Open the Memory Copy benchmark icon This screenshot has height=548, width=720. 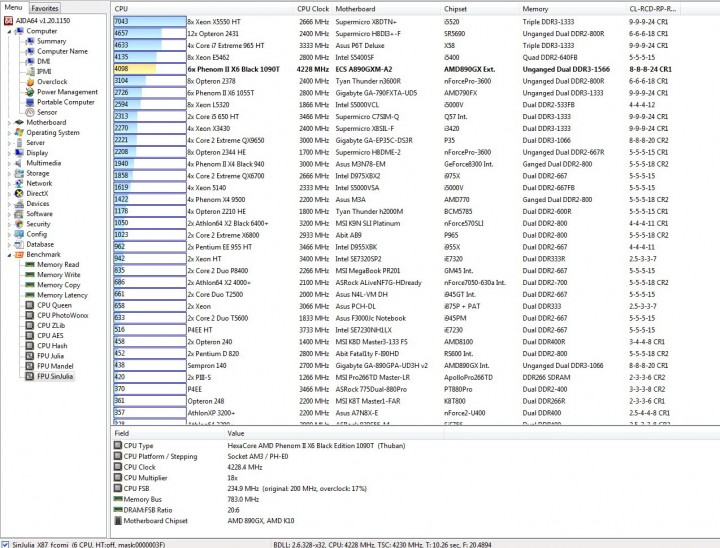[x=30, y=285]
